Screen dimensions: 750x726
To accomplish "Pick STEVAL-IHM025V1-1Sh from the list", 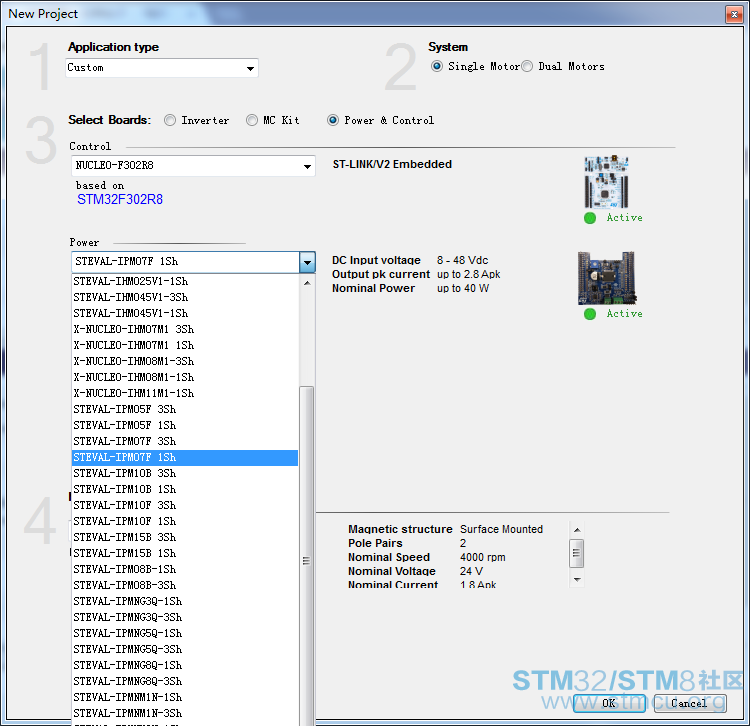I will (x=185, y=281).
